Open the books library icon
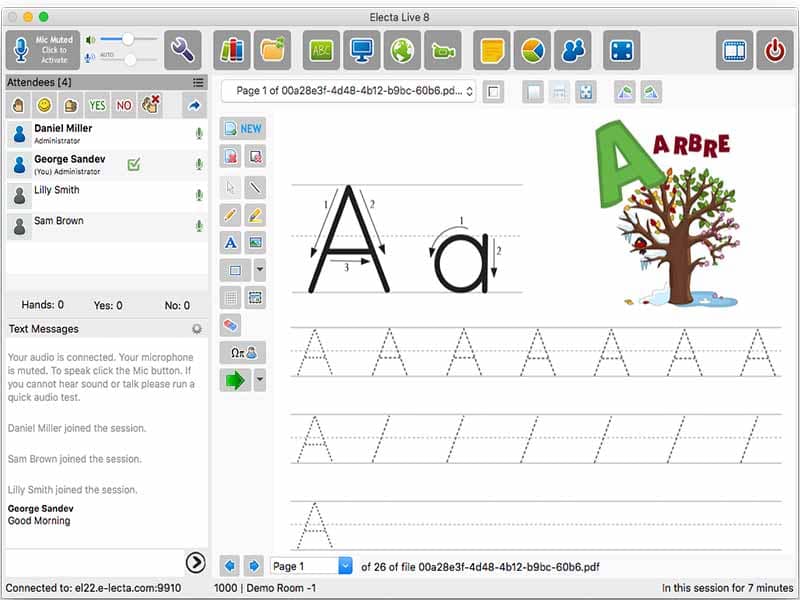Viewport: 800px width, 600px height. click(232, 50)
